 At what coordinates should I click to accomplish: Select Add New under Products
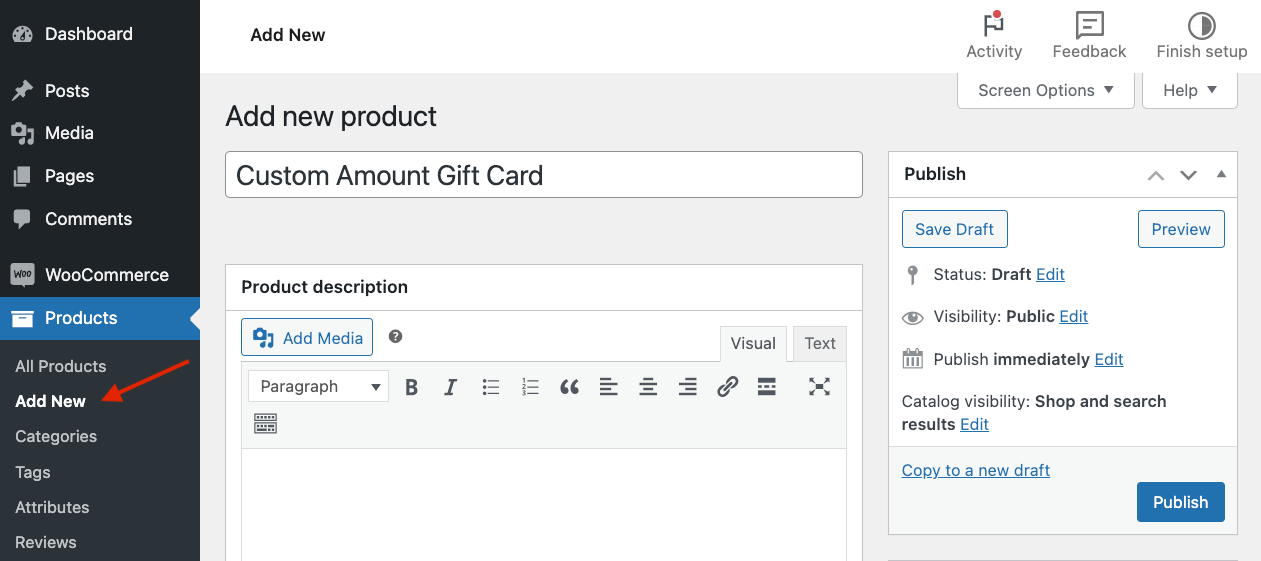(50, 401)
